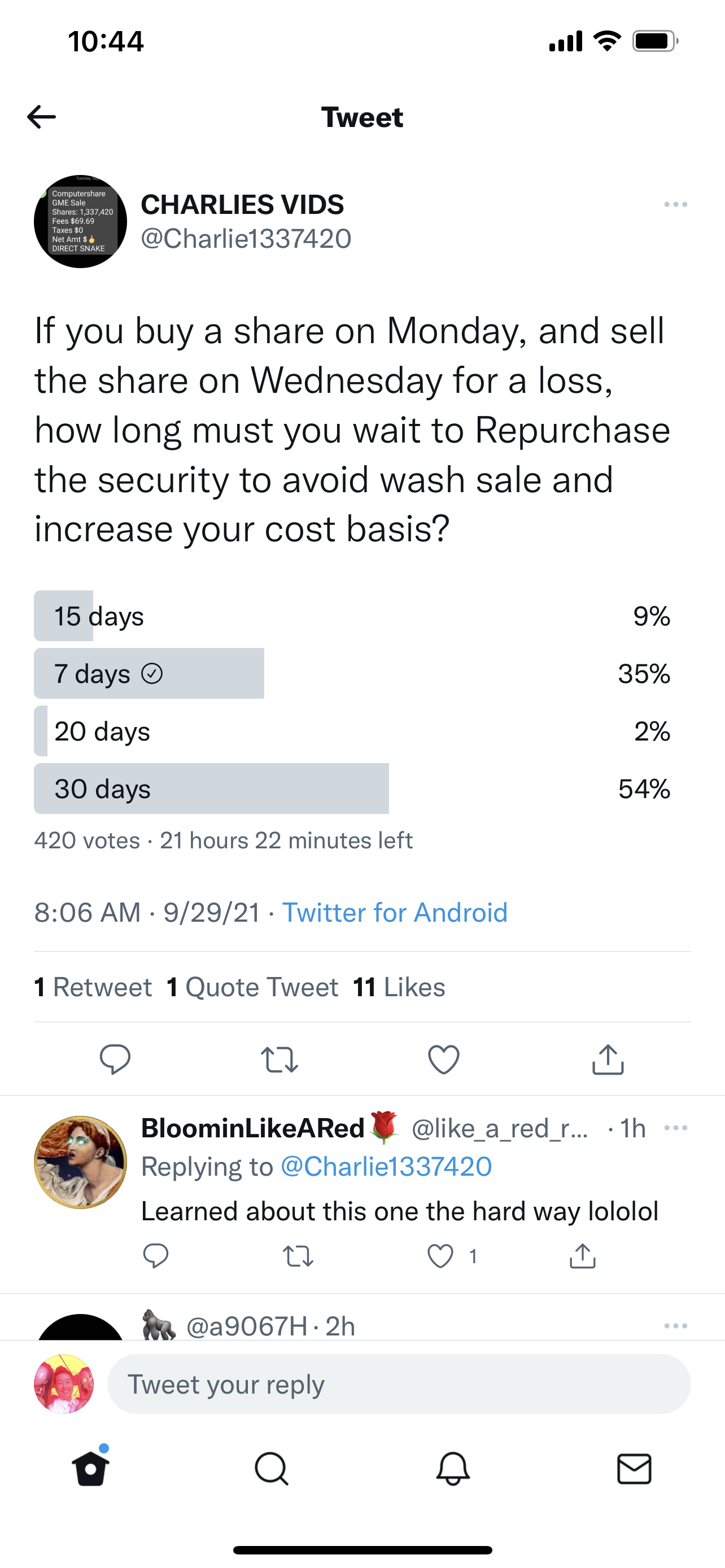Open the Messages envelope tab
Viewport: 725px width, 1568px height.
(x=634, y=1468)
